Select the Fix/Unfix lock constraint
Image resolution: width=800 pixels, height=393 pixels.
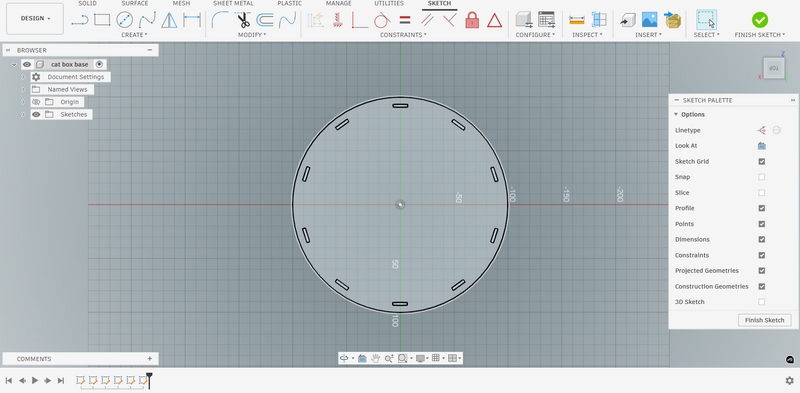tap(472, 20)
